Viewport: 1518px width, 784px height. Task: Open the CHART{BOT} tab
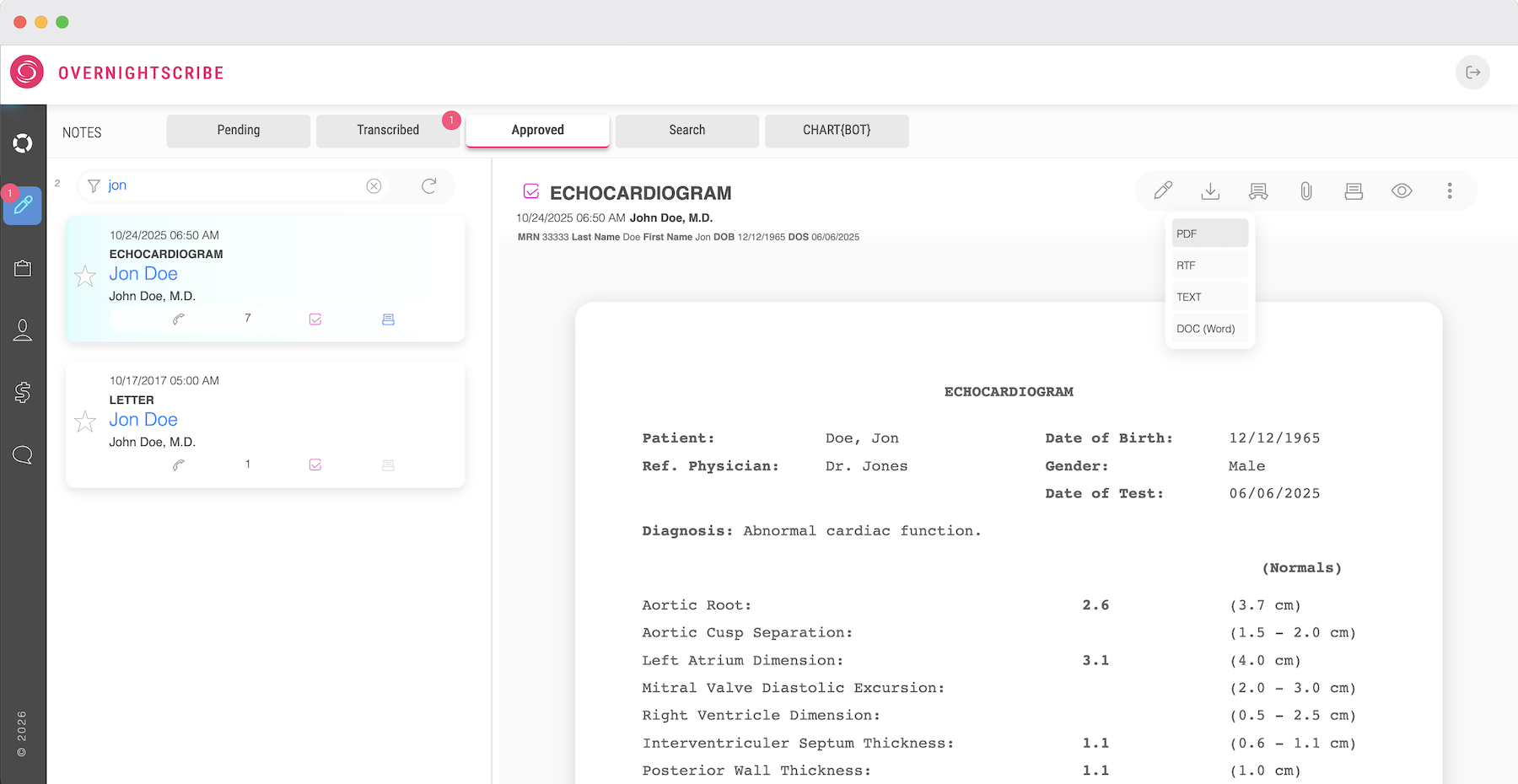point(837,131)
